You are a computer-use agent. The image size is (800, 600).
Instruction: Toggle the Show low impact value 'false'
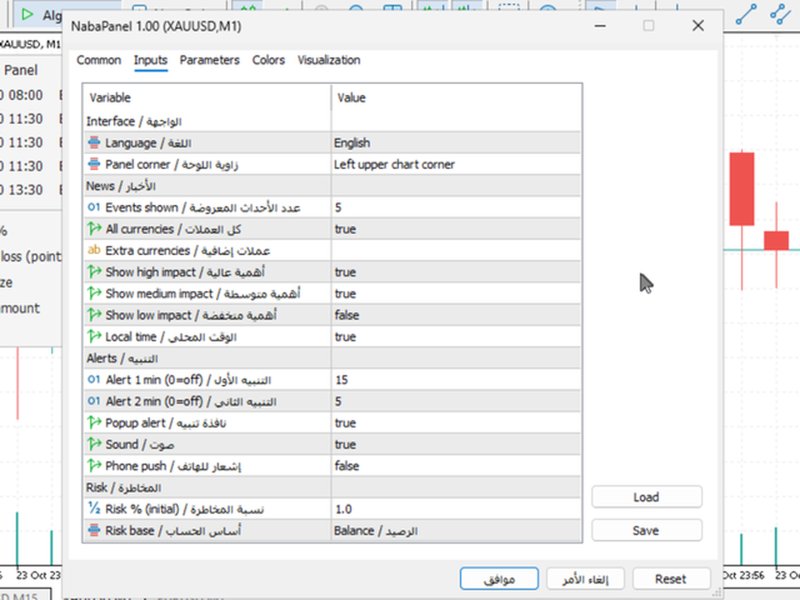456,315
